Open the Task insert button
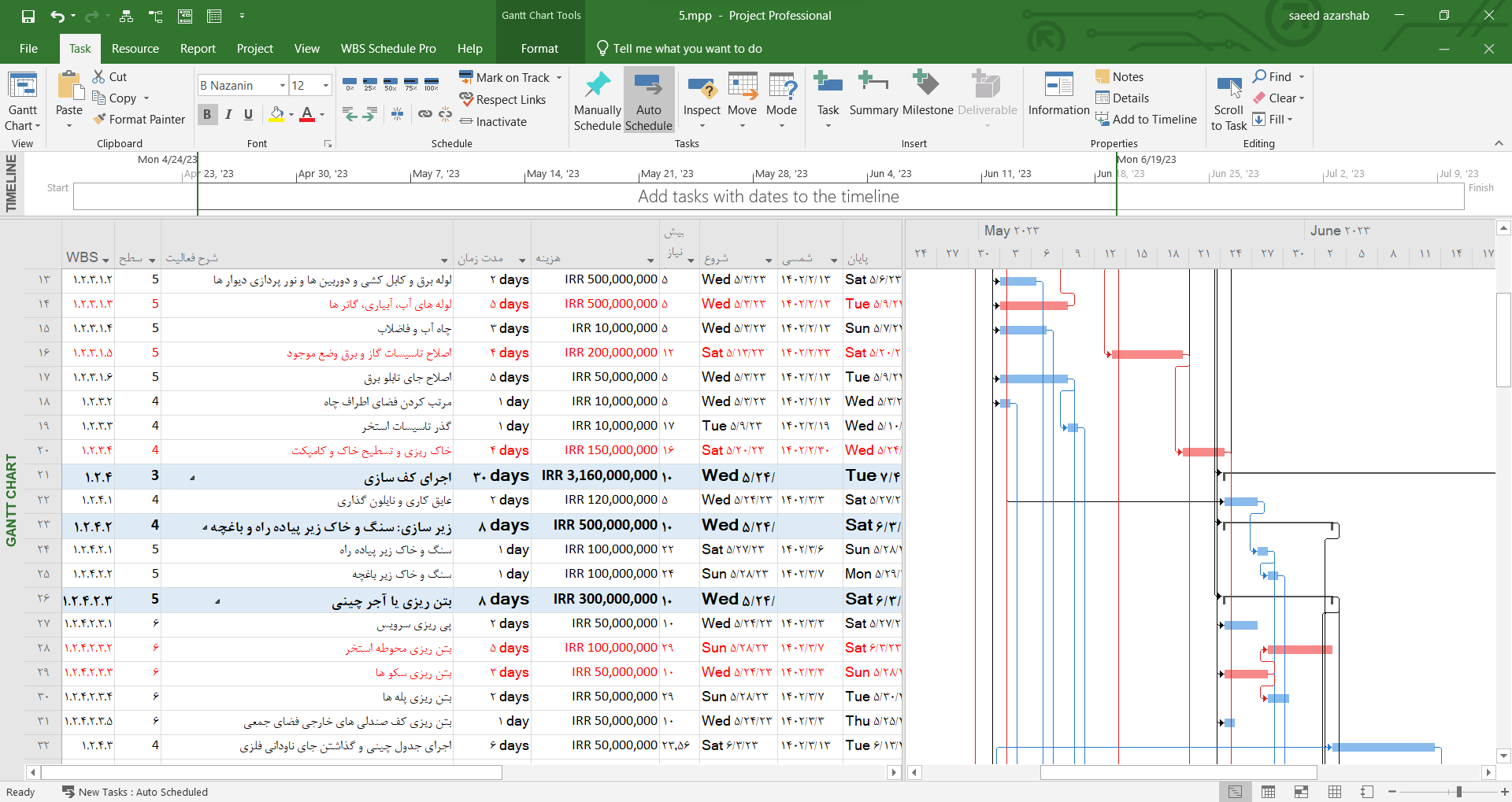 coord(828,101)
